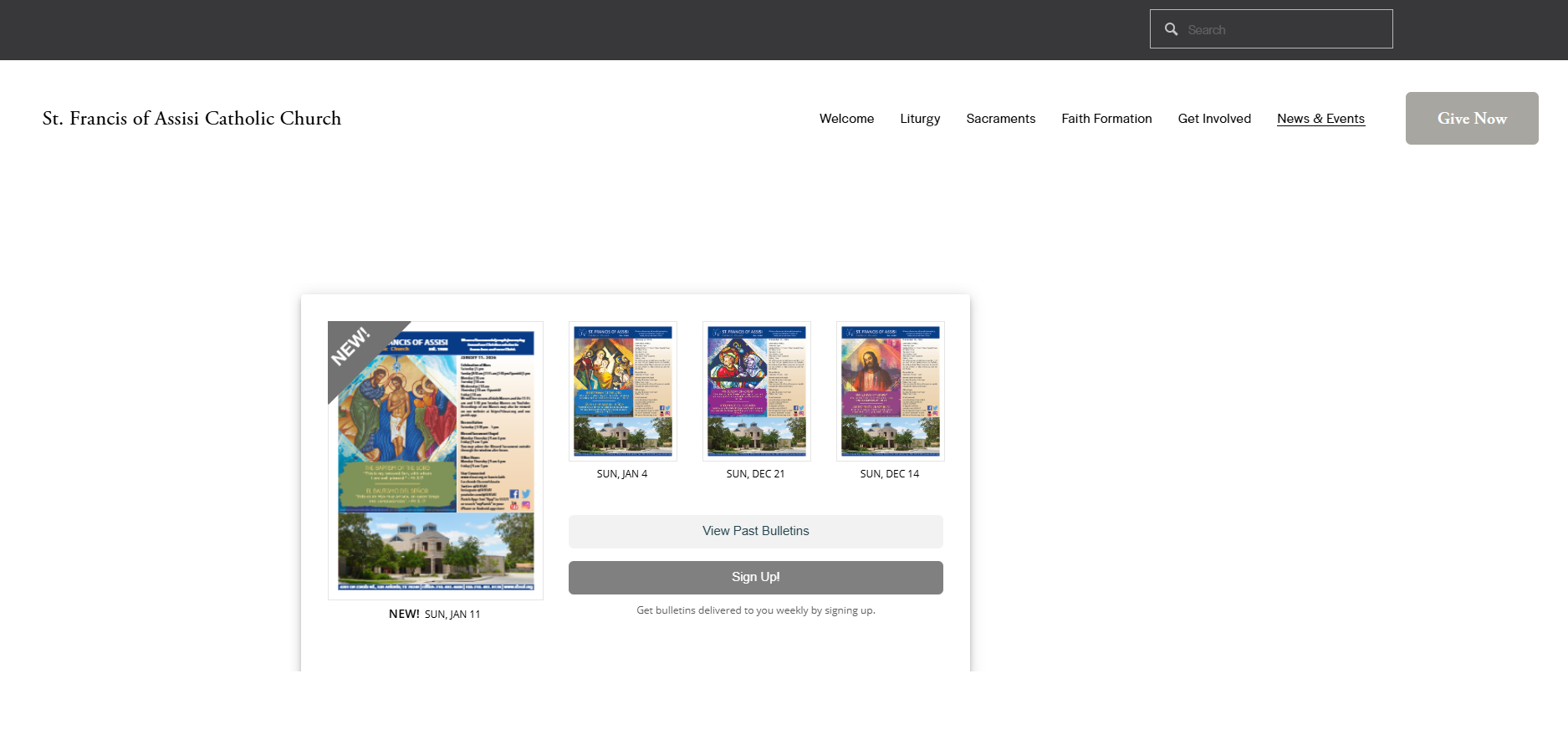The width and height of the screenshot is (1568, 750).
Task: Open the St. Francis of Assisi Catholic Church home link
Action: coord(192,119)
